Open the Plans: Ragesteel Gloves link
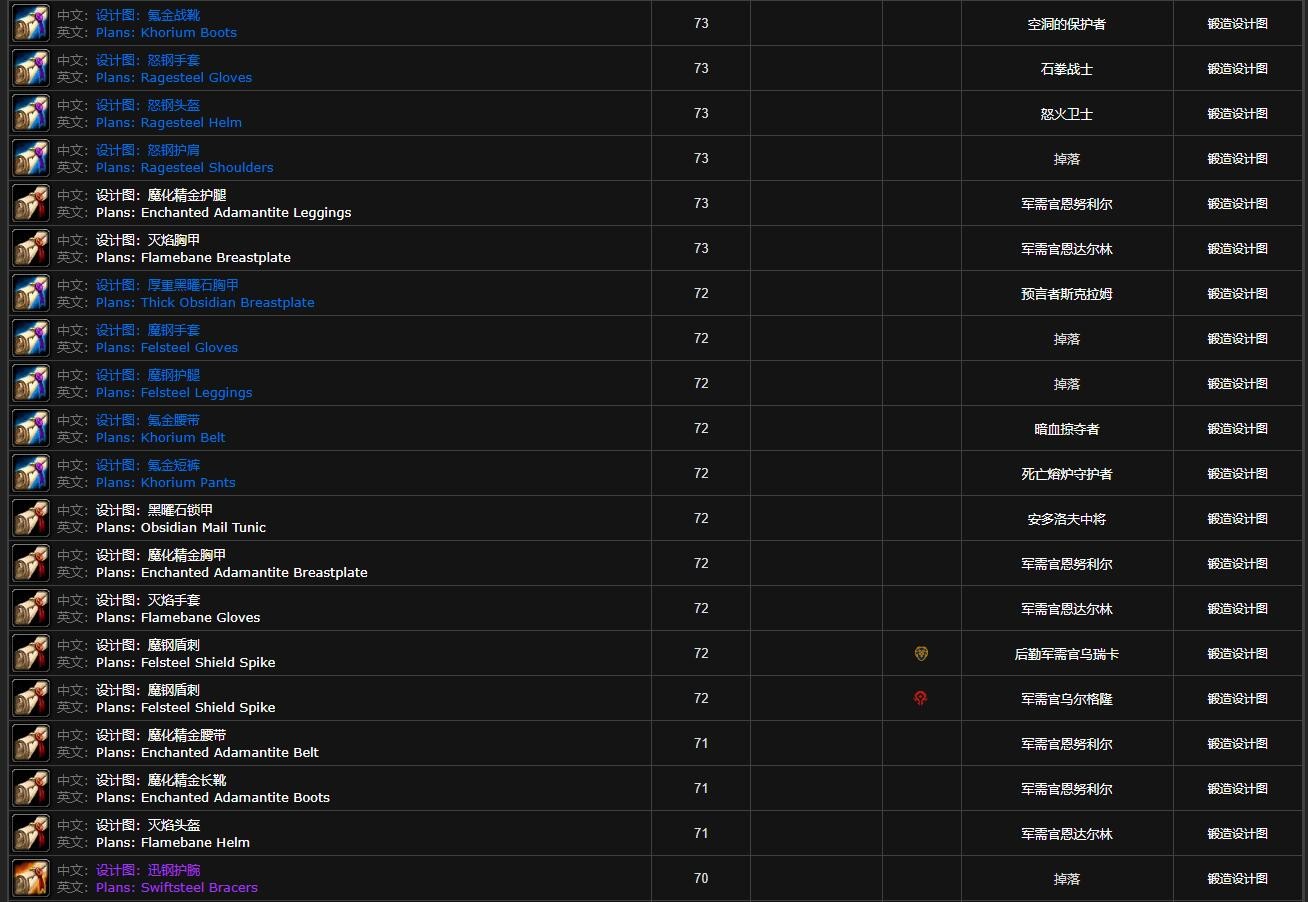Viewport: 1308px width, 902px height. 173,78
